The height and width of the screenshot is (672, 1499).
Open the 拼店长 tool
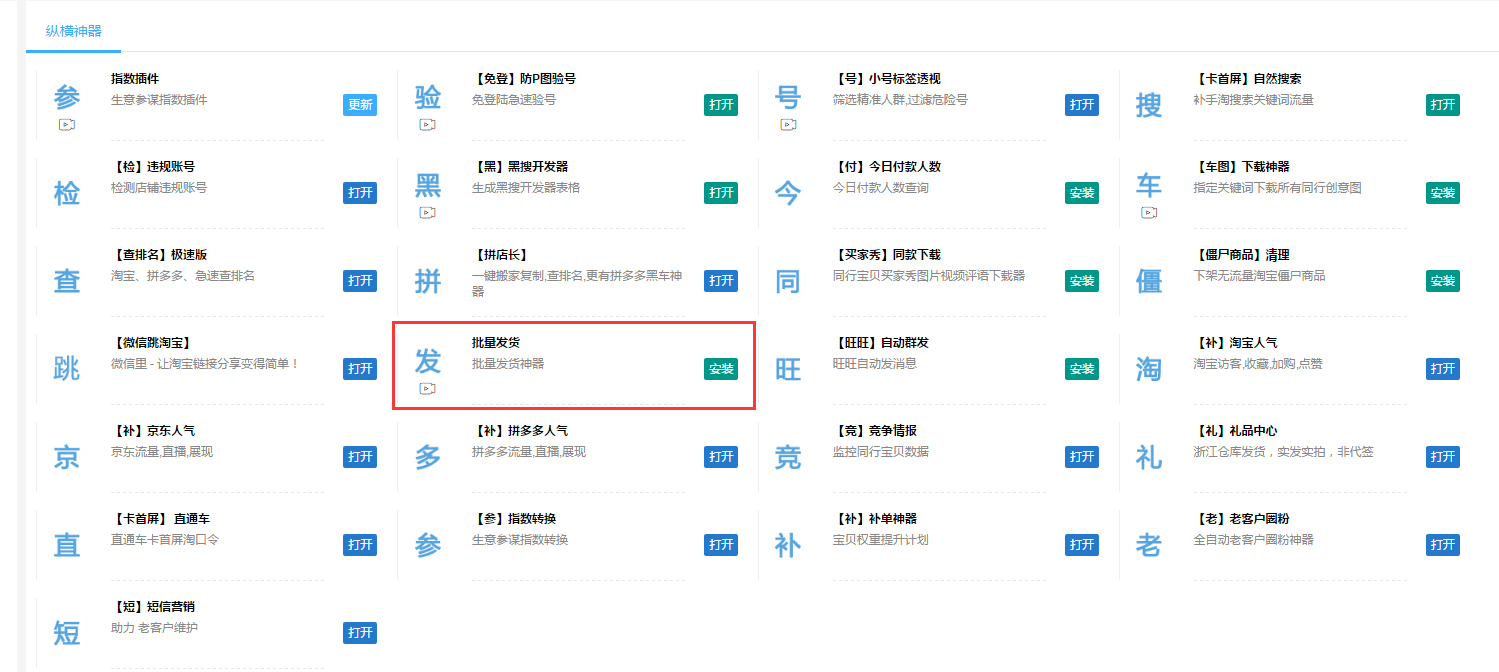[x=721, y=281]
